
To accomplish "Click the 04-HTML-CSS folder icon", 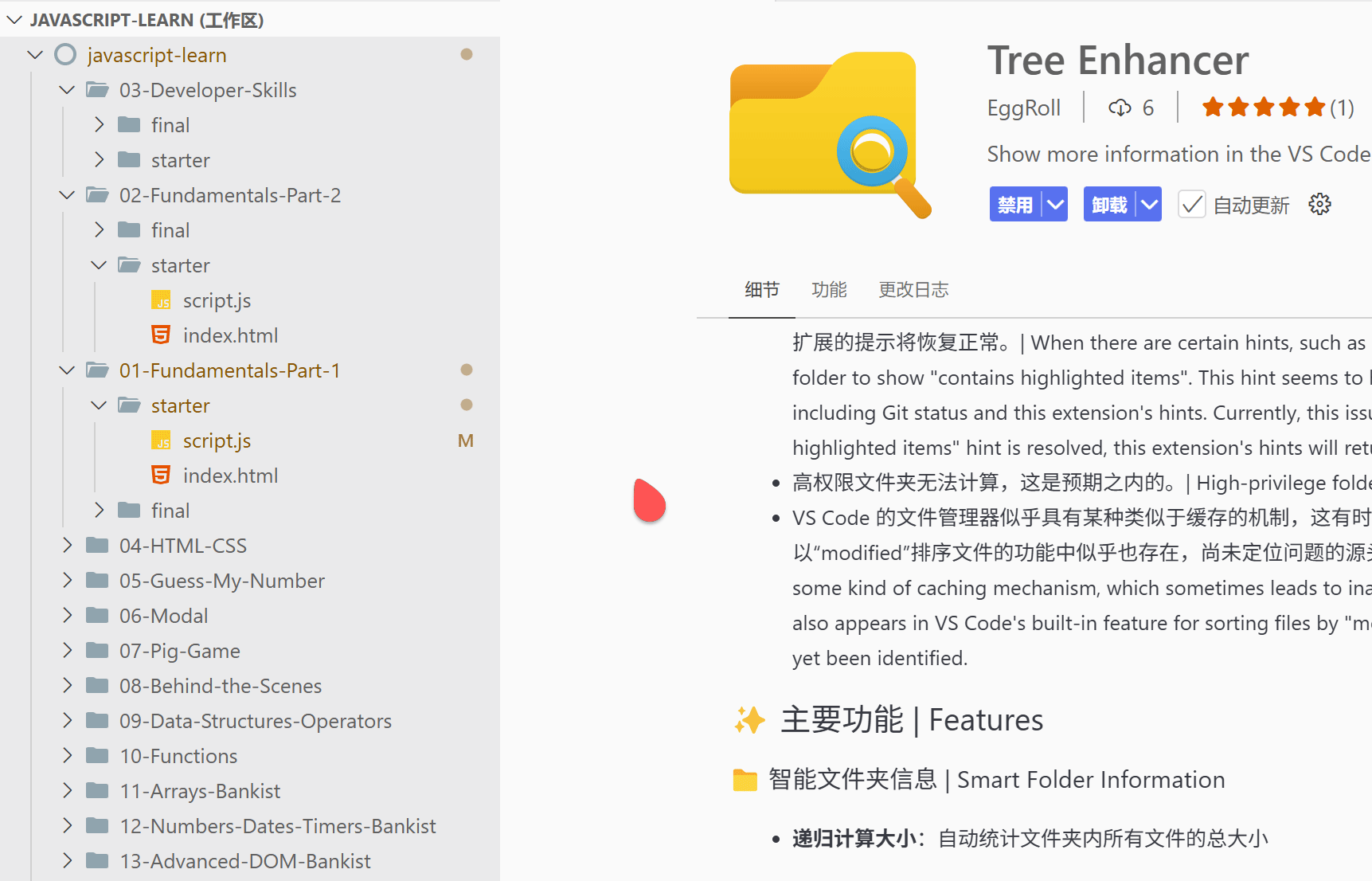I will click(x=97, y=546).
